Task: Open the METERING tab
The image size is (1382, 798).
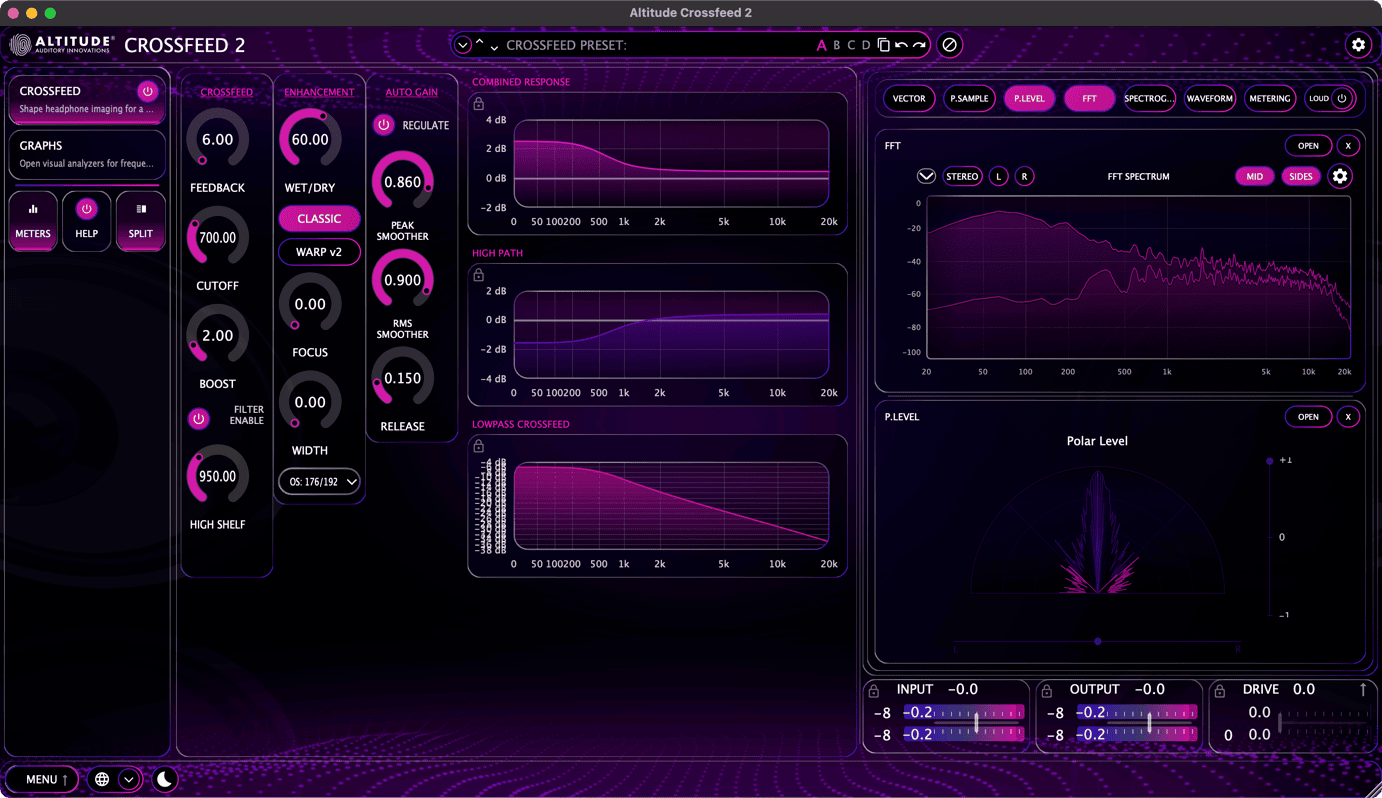Action: click(1270, 99)
